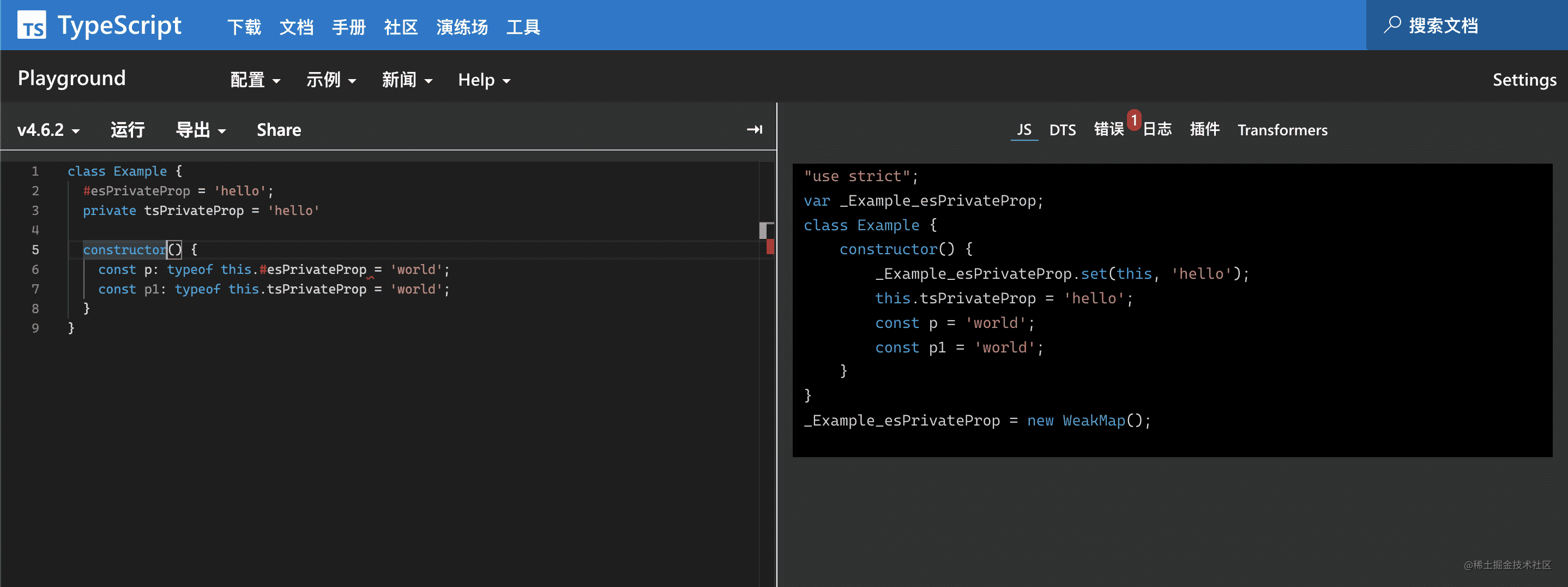1568x587 pixels.
Task: Open the 新闻 news dropdown
Action: [407, 80]
